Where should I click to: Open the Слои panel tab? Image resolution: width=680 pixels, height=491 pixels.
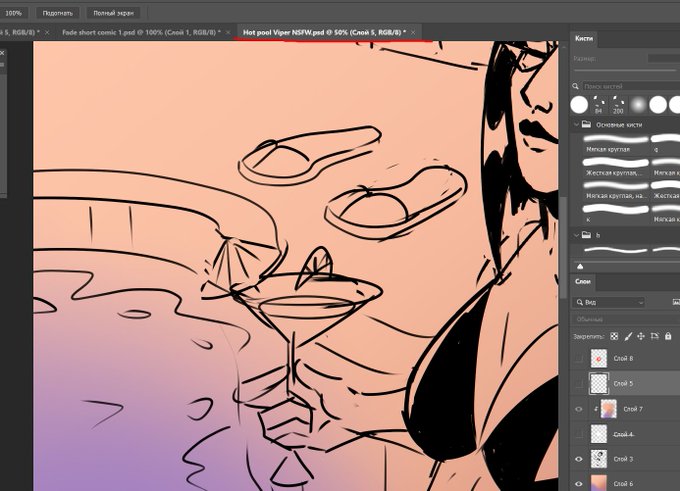tap(583, 282)
